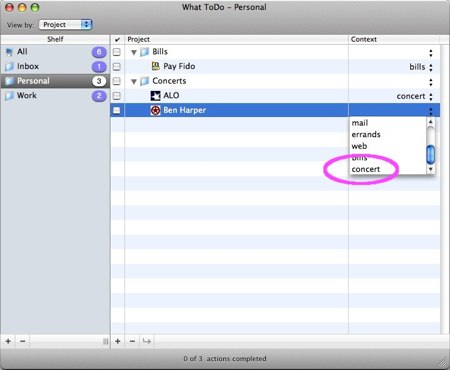Grab the shelf pane divider handle
Image resolution: width=450 pixels, height=370 pixels.
[x=105, y=341]
